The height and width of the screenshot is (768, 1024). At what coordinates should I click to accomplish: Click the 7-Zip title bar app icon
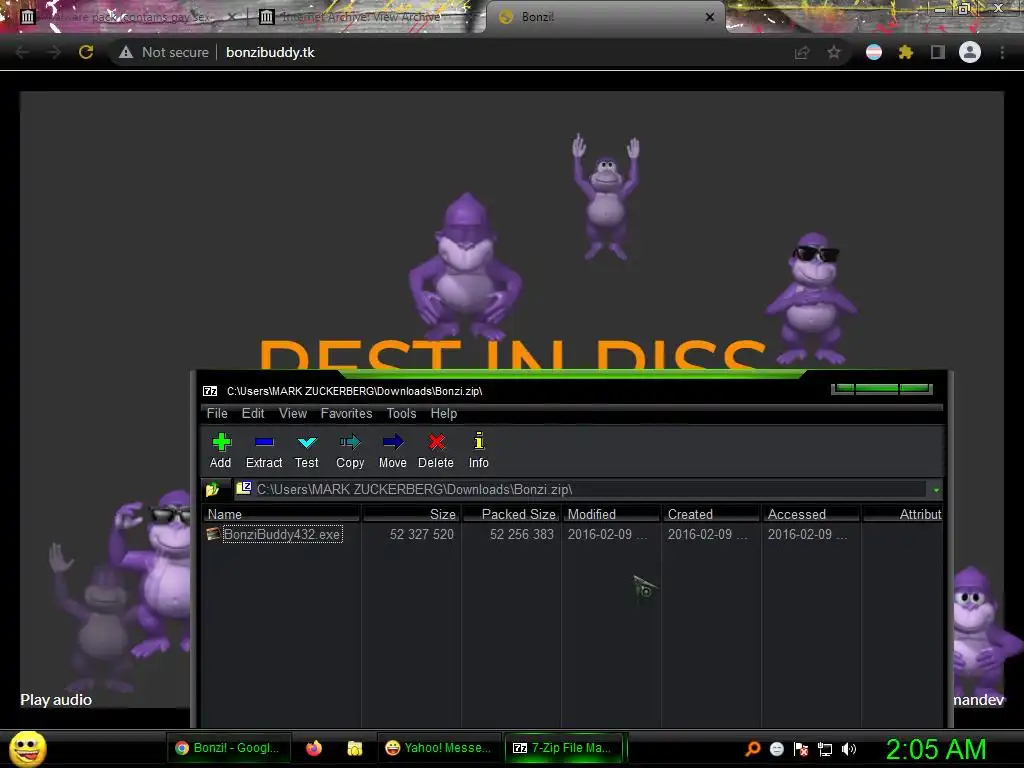coord(210,391)
